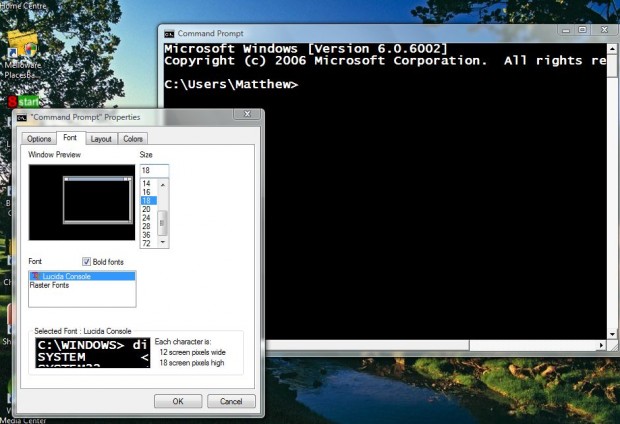Select the Font tab
Screen dimensions: 620x424
(70, 138)
